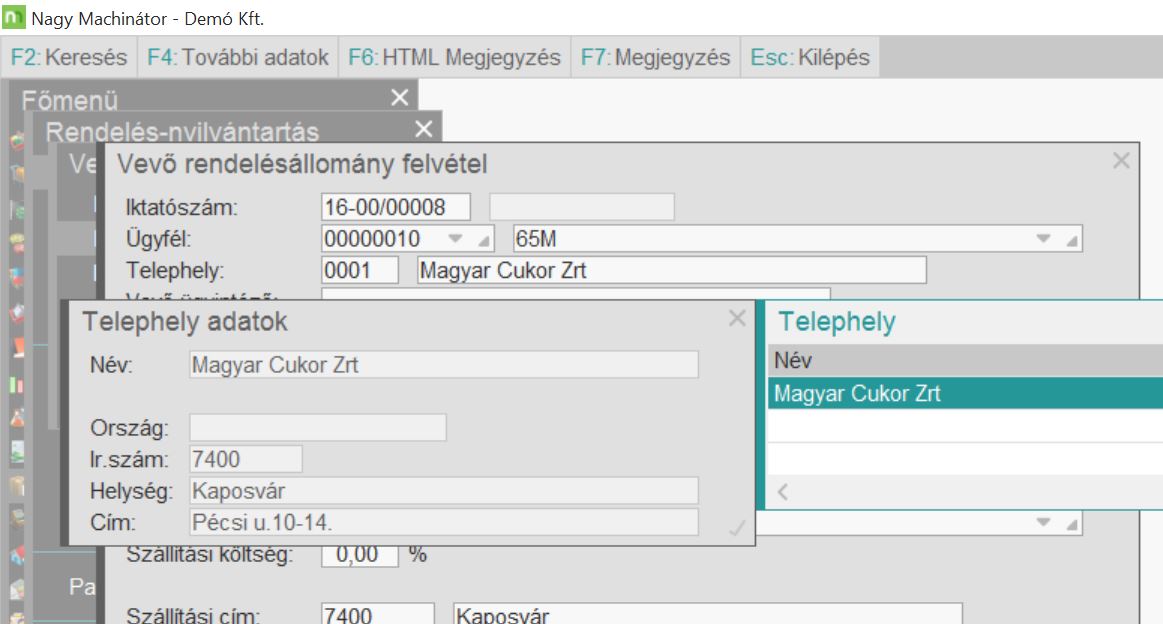Click Esc: Kilépés to exit

click(810, 57)
